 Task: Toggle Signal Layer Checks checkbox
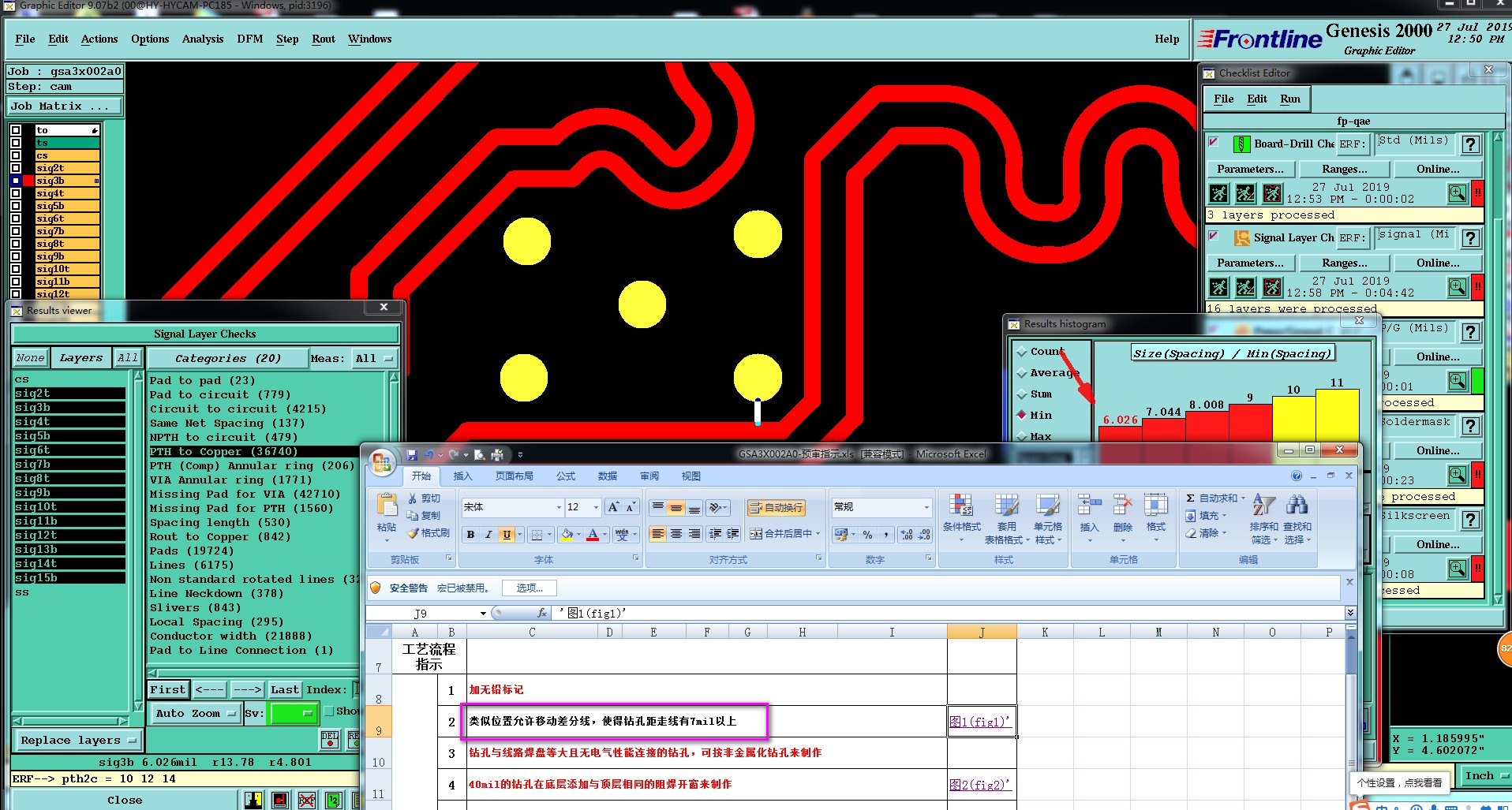point(1214,236)
